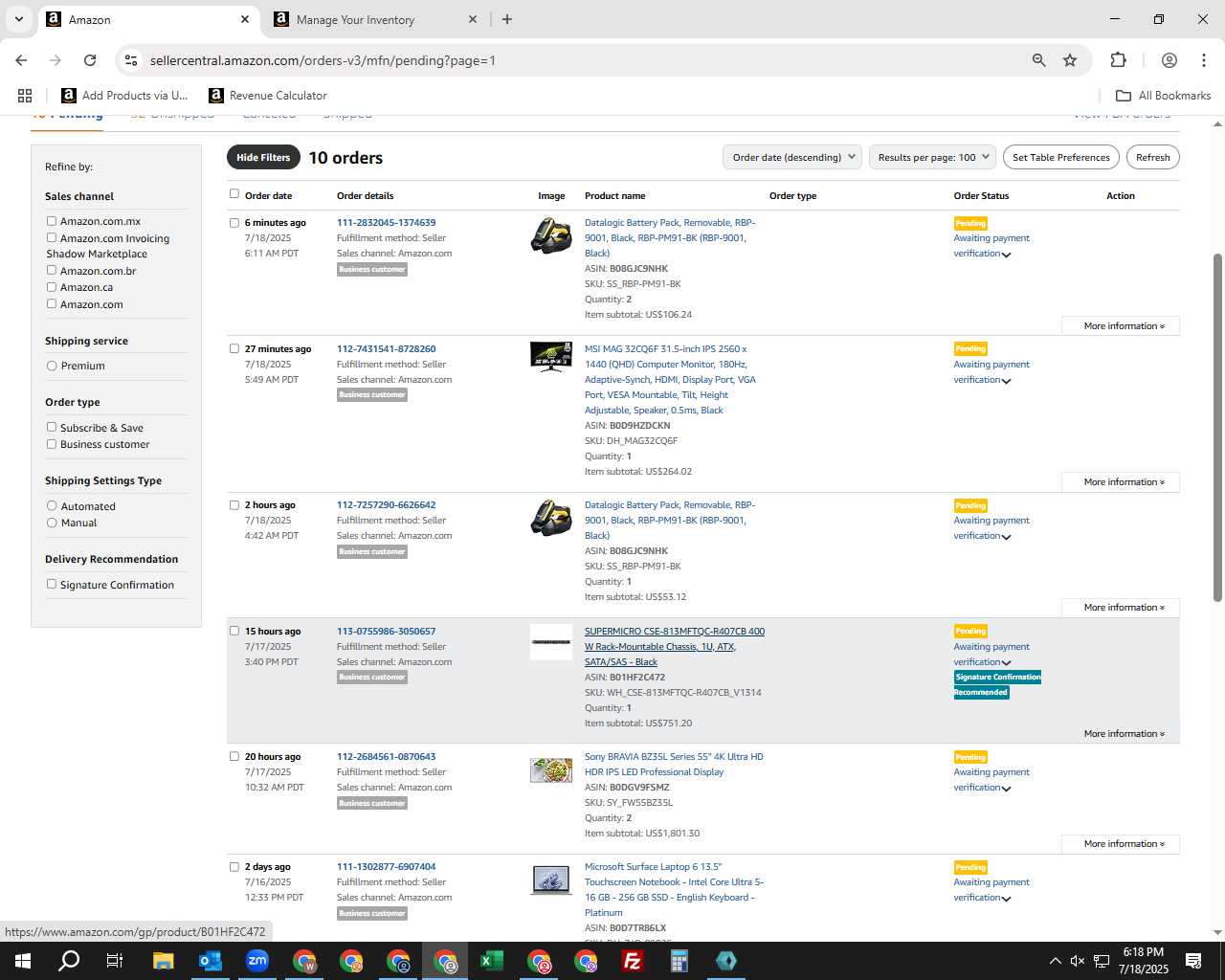Open Outlook from taskbar

point(210,961)
